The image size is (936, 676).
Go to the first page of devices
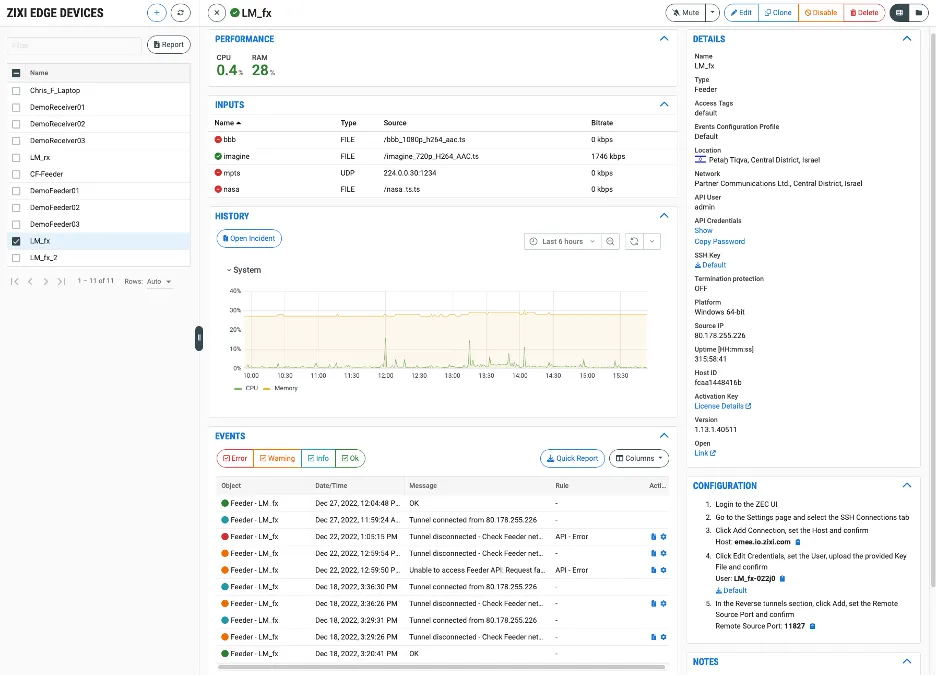14,281
